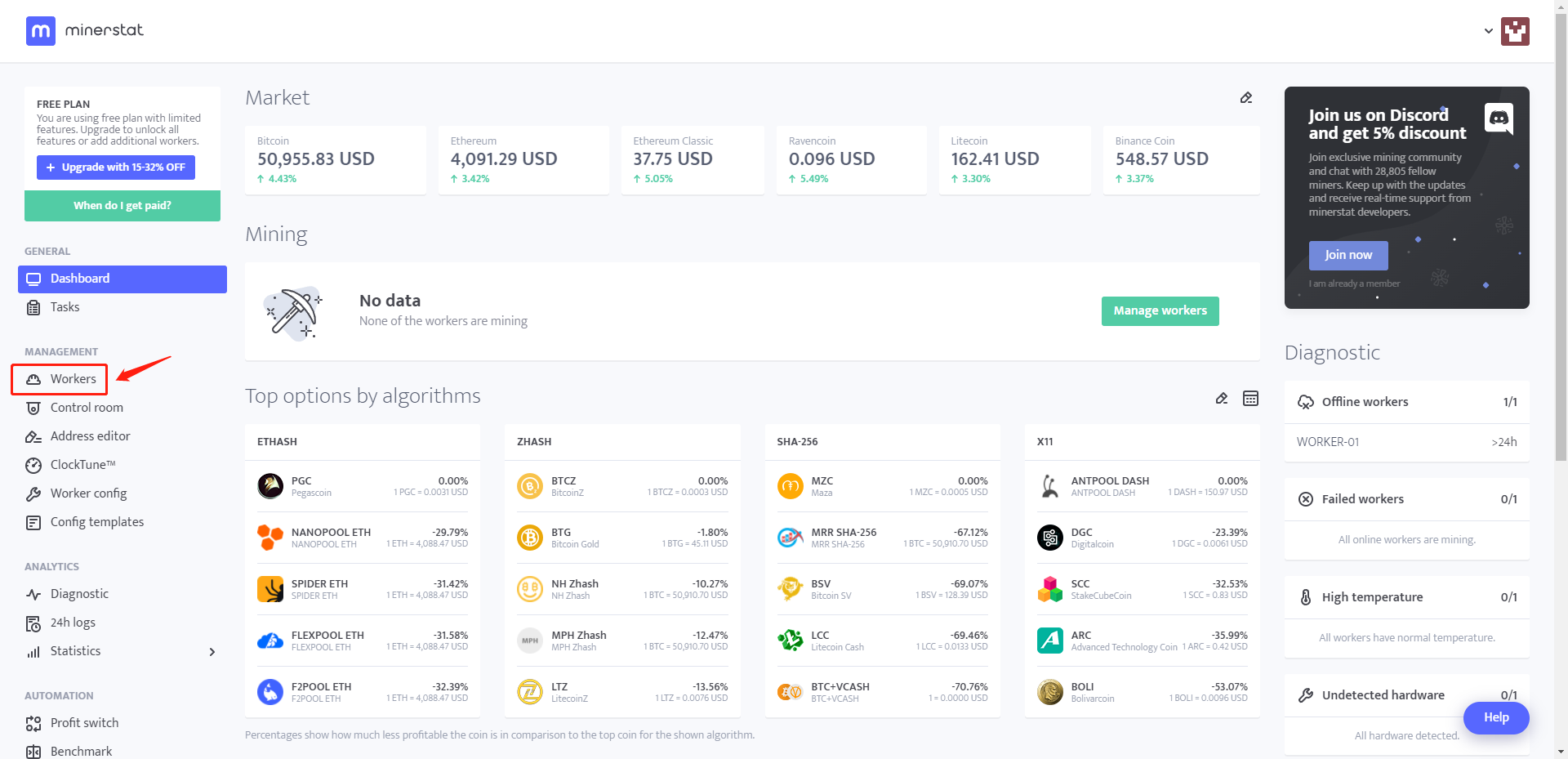Open the Ethereum market price card
This screenshot has width=1568, height=759.
523,160
